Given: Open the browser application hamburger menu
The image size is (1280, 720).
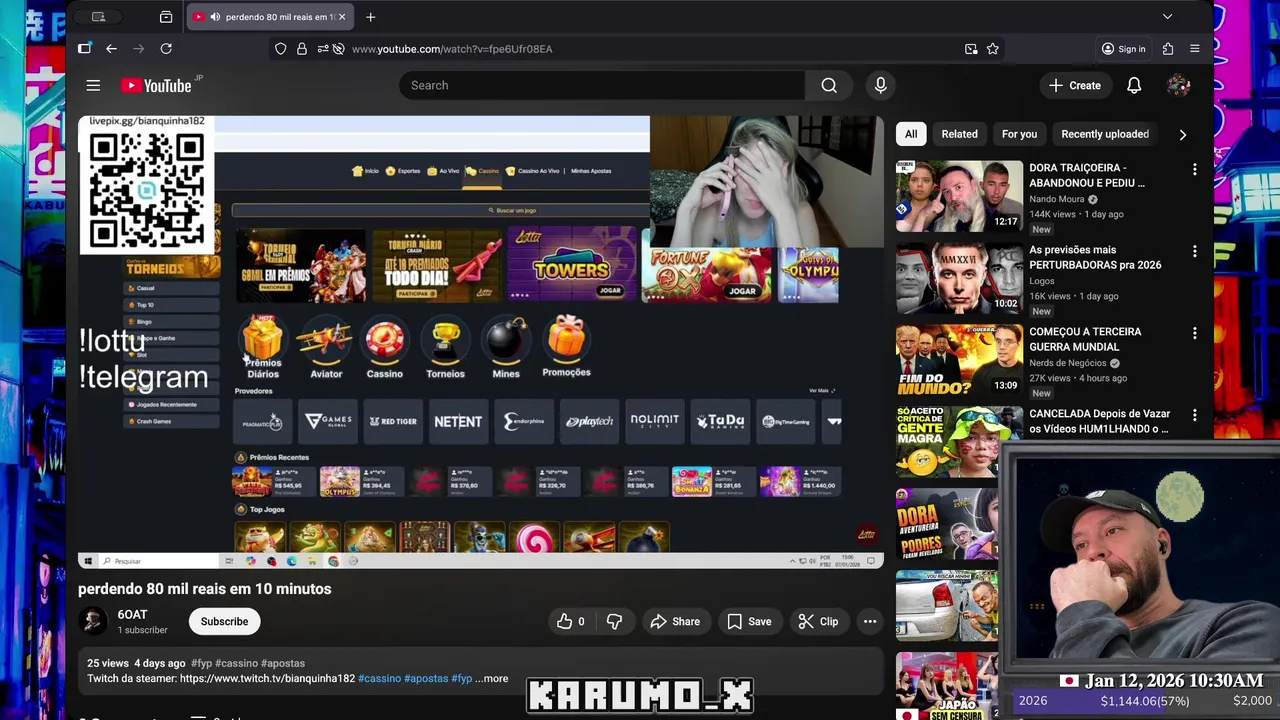Looking at the screenshot, I should [1195, 49].
